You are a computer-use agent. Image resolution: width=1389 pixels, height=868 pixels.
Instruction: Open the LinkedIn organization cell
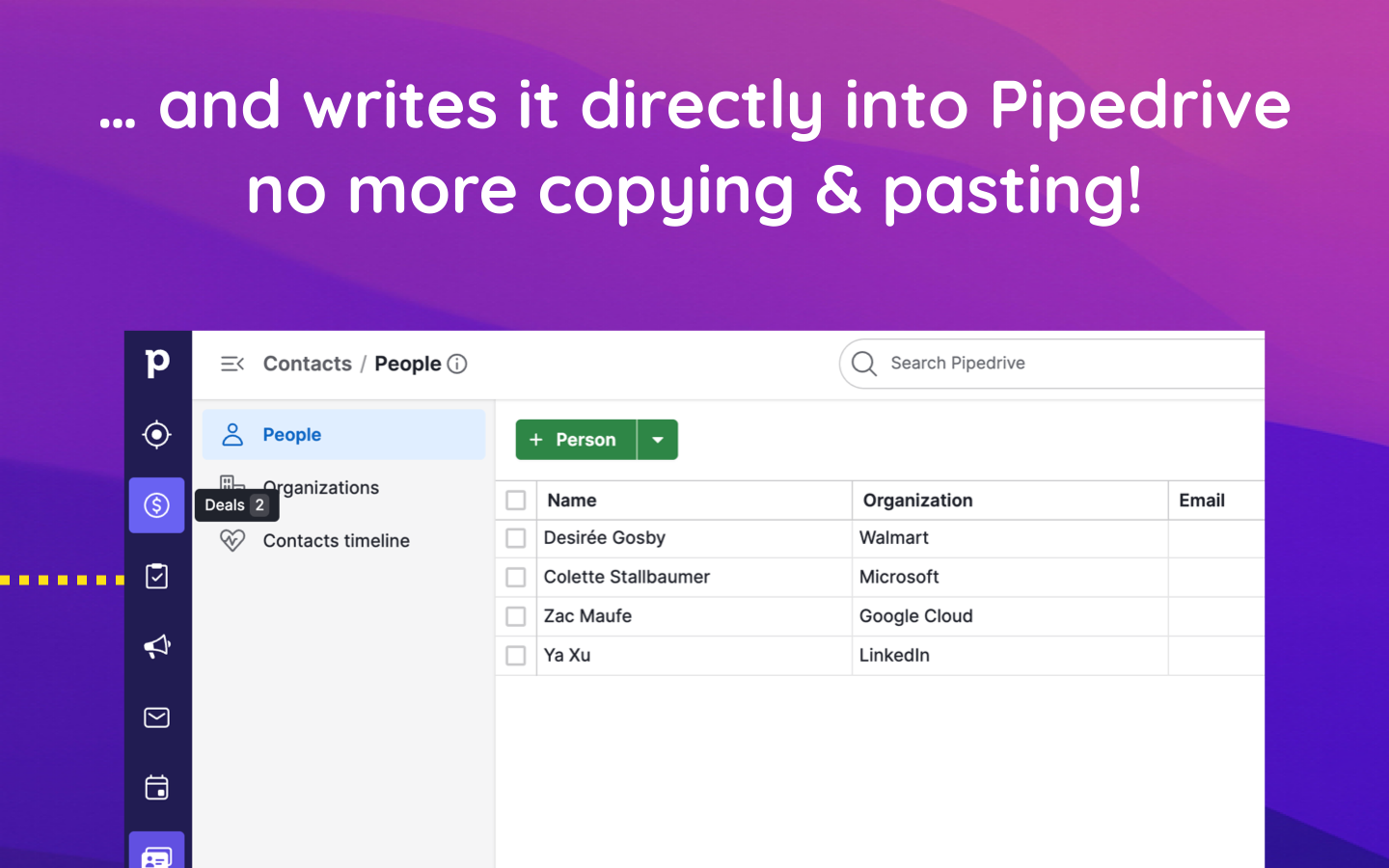[x=894, y=656]
